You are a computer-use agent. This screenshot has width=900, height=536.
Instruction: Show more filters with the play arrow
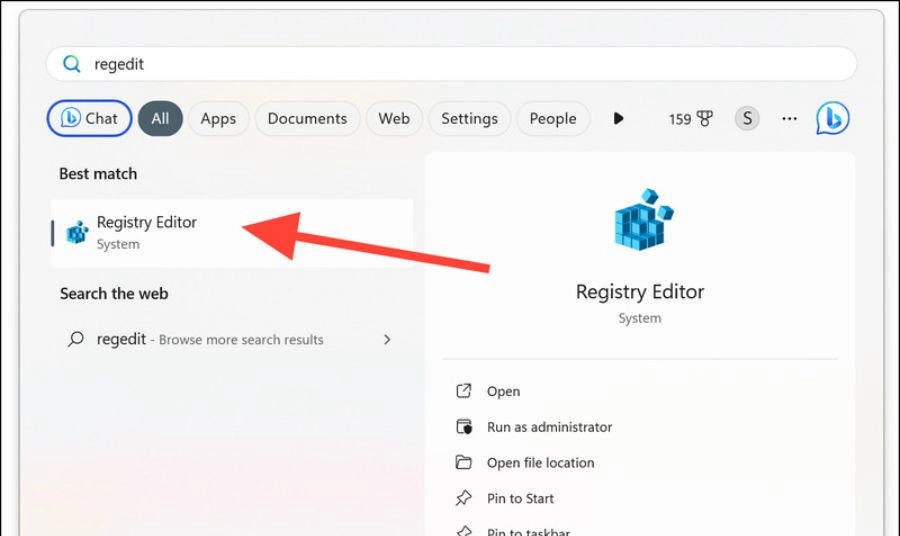618,118
